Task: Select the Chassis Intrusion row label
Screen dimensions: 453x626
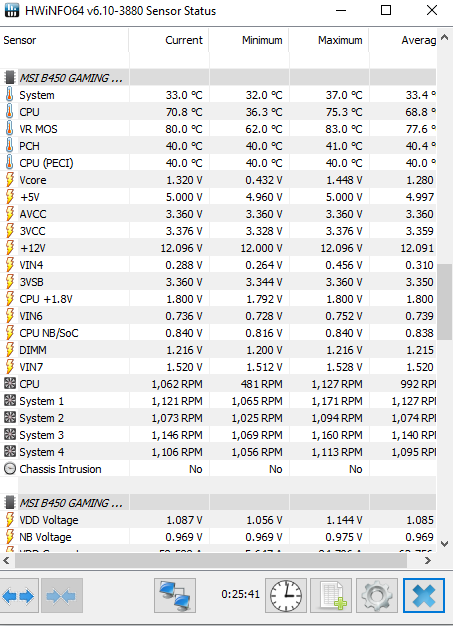Action: pos(60,469)
